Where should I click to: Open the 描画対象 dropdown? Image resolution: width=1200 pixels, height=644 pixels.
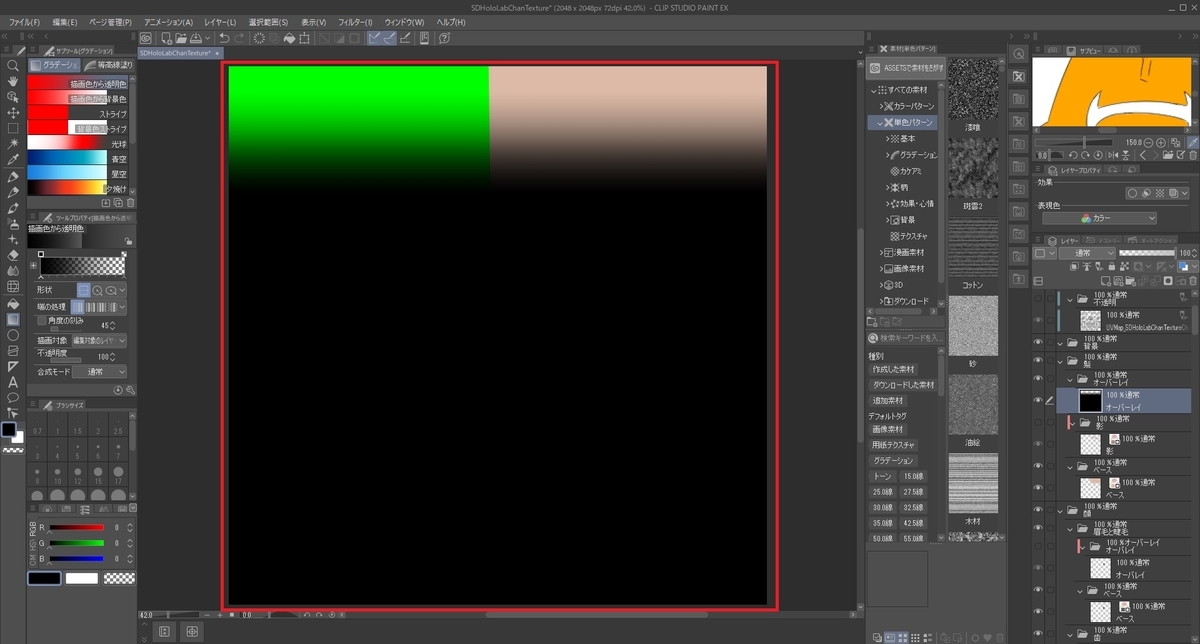click(99, 341)
